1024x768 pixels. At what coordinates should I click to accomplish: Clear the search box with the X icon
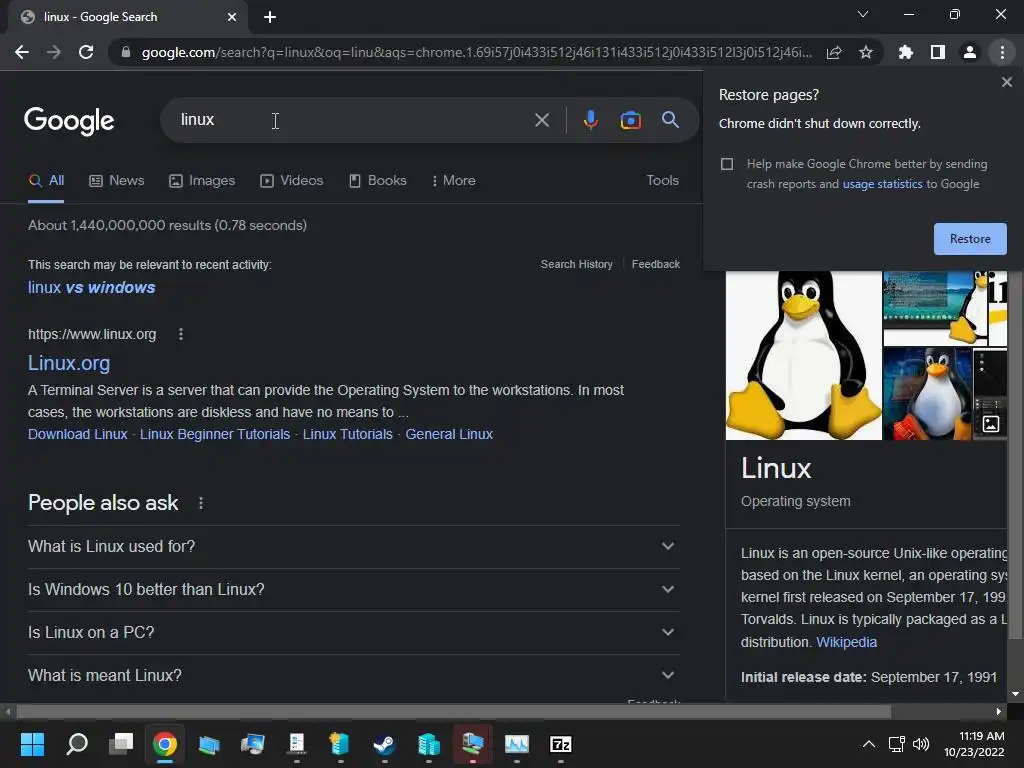(541, 120)
